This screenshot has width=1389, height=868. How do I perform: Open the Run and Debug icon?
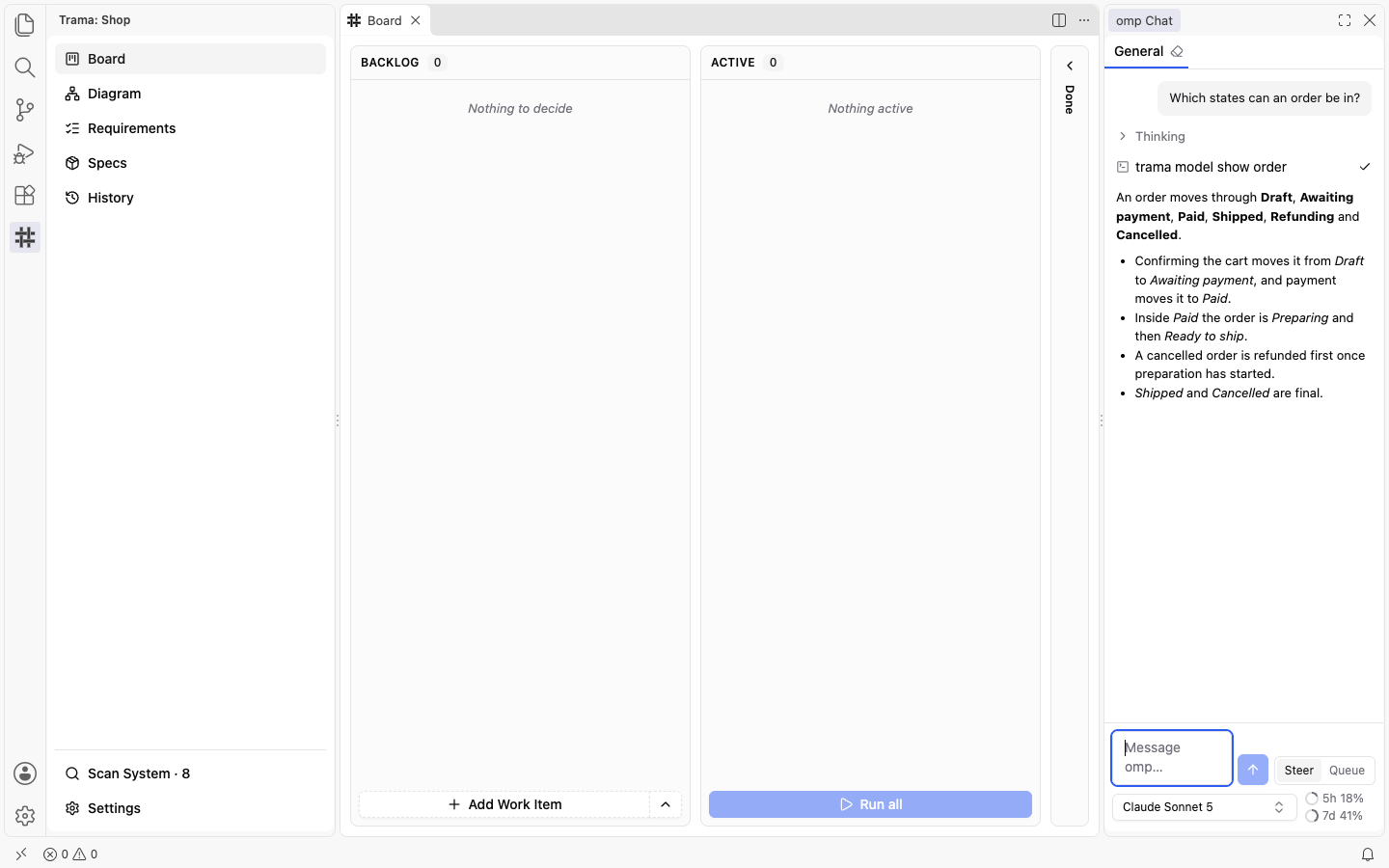pyautogui.click(x=25, y=152)
